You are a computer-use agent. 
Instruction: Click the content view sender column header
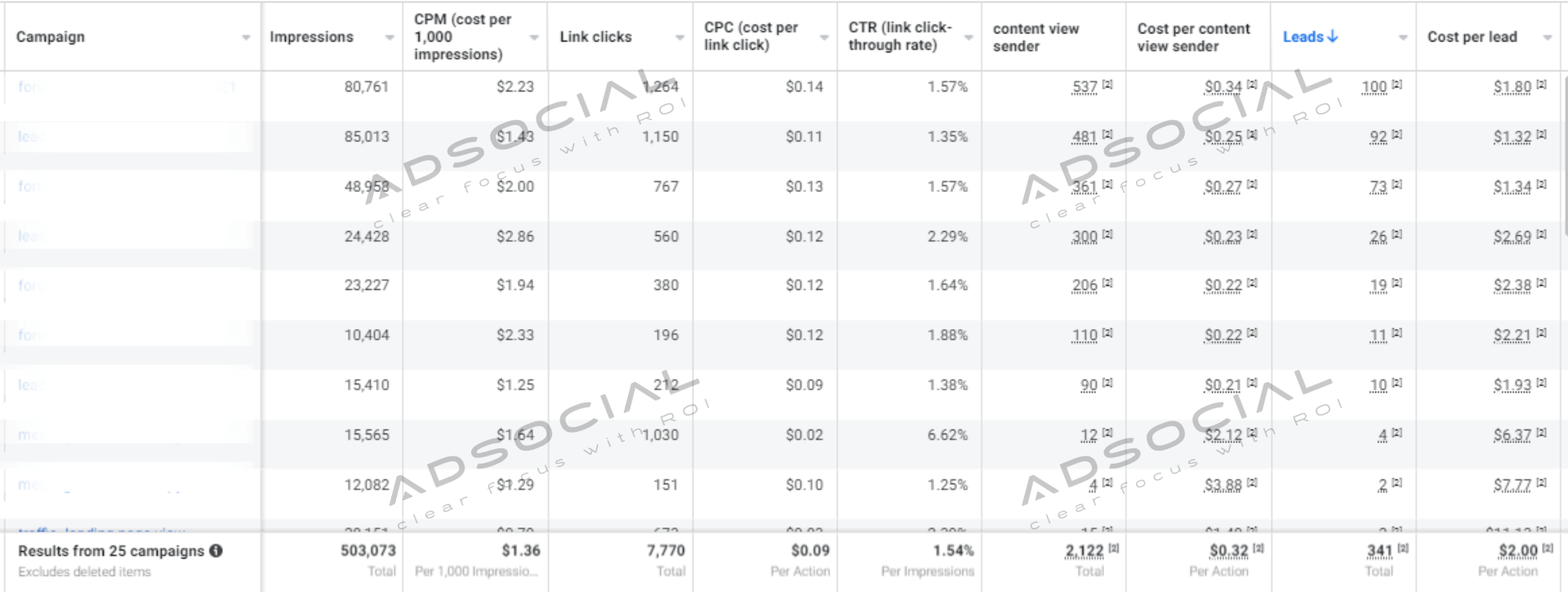[1036, 38]
